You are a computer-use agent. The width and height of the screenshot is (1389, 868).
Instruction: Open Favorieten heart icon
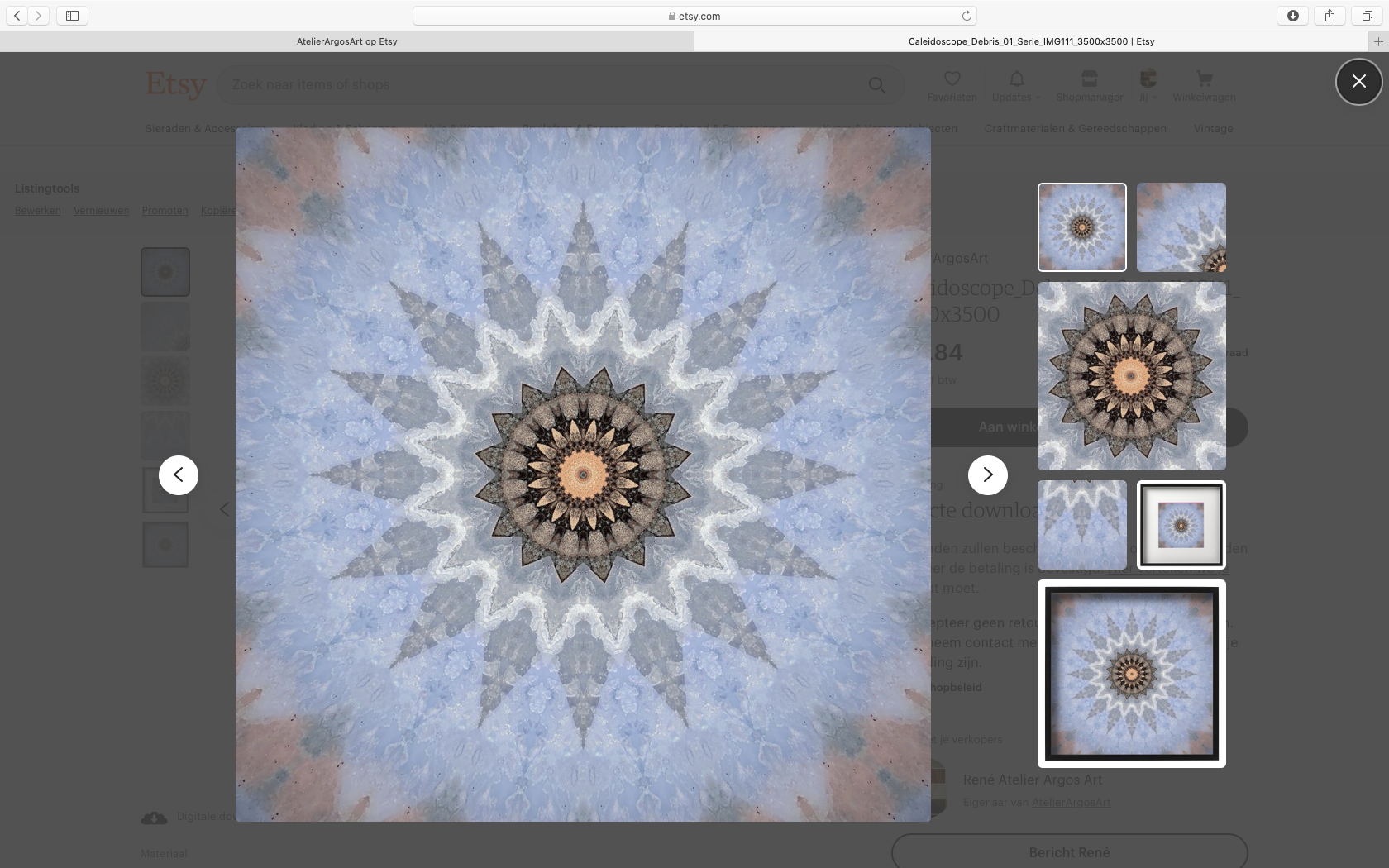tap(952, 86)
